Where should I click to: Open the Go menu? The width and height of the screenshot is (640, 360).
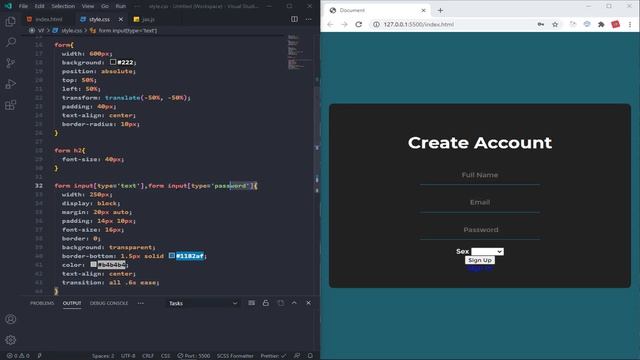105,6
